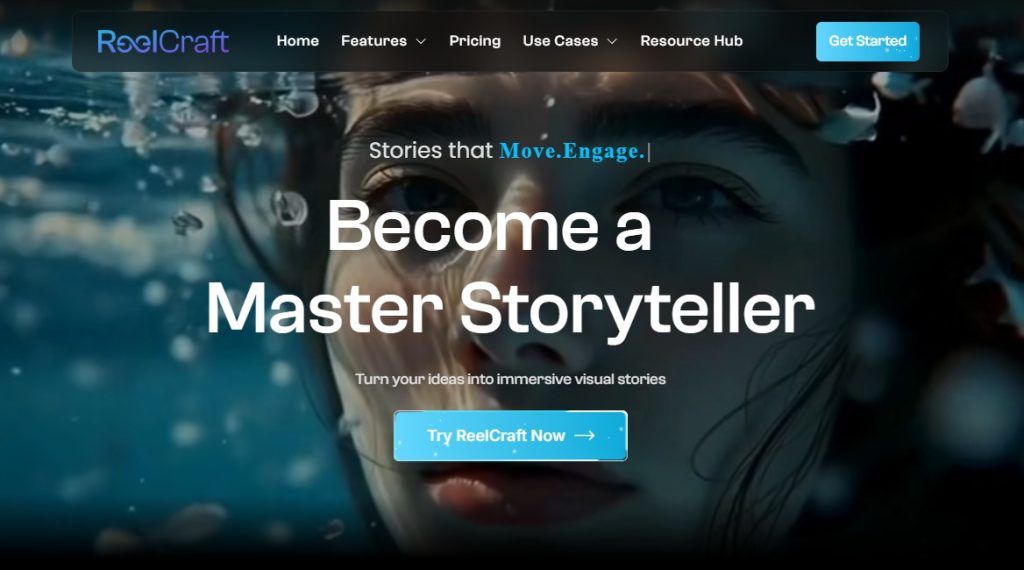Visit the Resource Hub
The image size is (1024, 570).
coord(692,40)
